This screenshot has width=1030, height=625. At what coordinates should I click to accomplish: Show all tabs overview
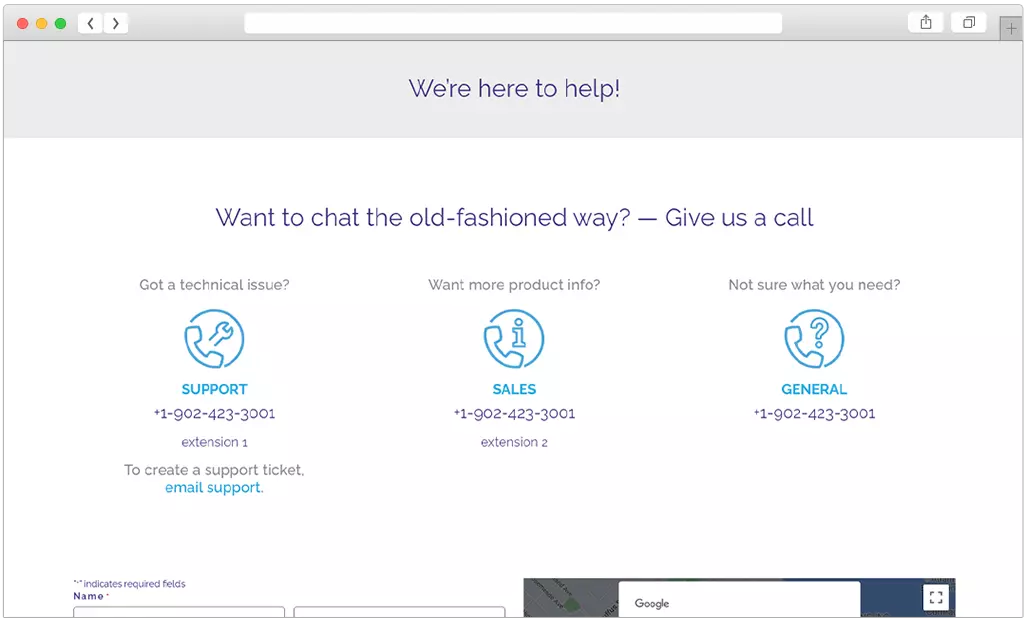pos(968,22)
